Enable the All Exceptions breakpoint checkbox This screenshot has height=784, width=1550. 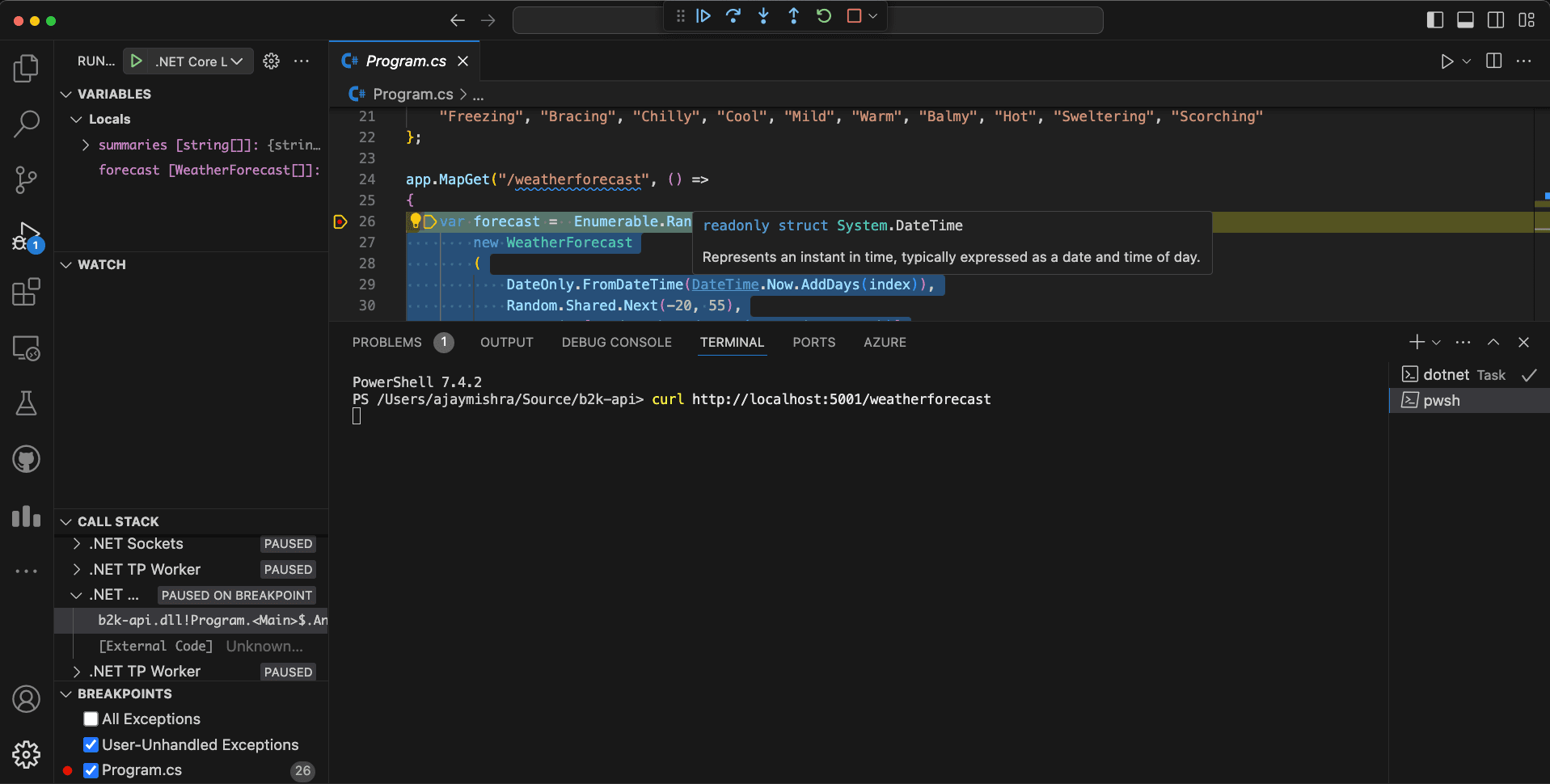point(91,719)
